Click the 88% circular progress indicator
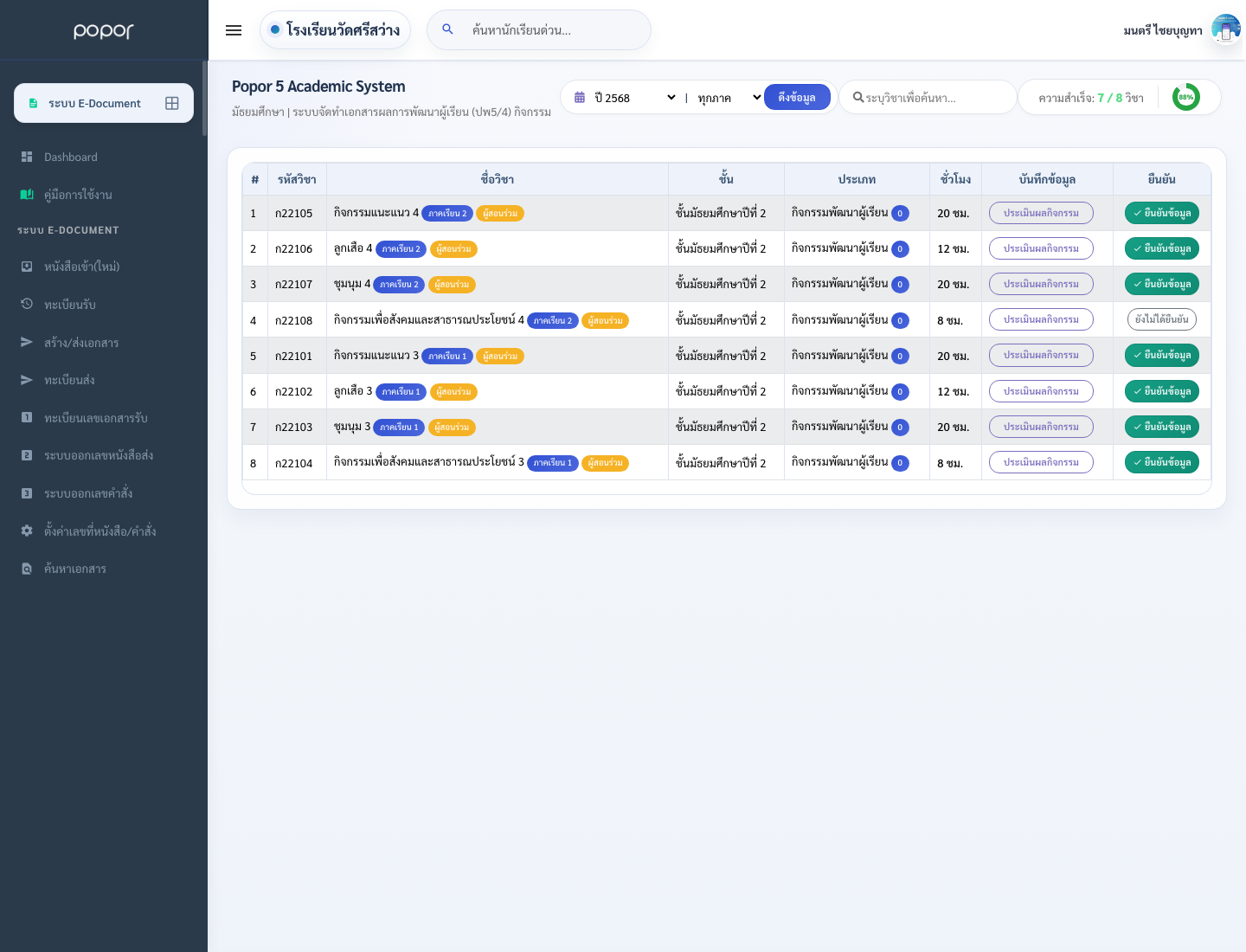The height and width of the screenshot is (952, 1246). [1186, 97]
